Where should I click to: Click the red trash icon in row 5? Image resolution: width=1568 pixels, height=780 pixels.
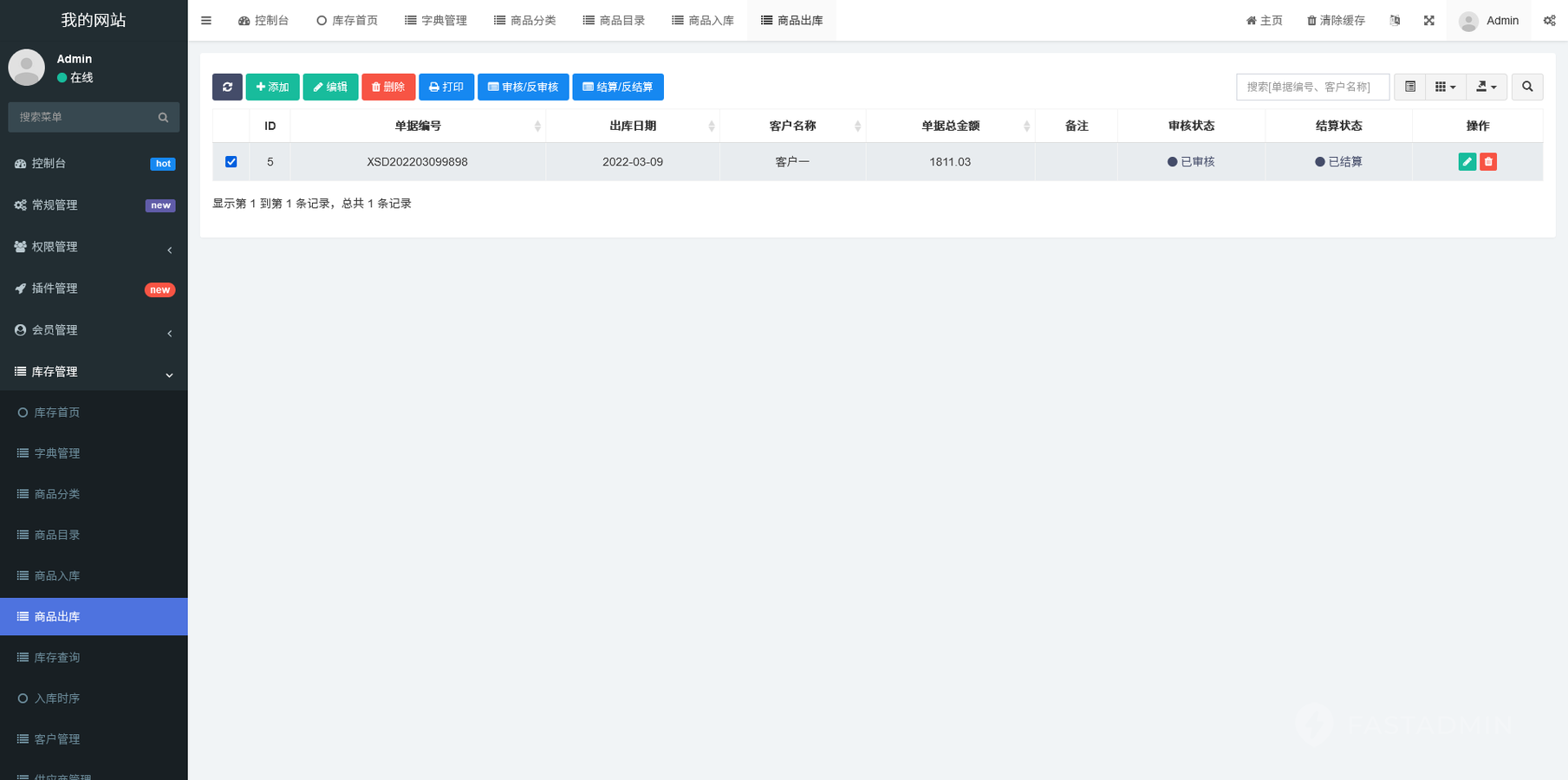coord(1488,162)
